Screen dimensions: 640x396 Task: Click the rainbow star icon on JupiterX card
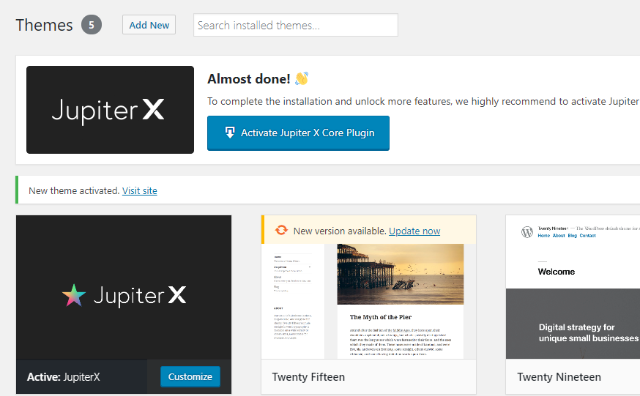[x=74, y=295]
